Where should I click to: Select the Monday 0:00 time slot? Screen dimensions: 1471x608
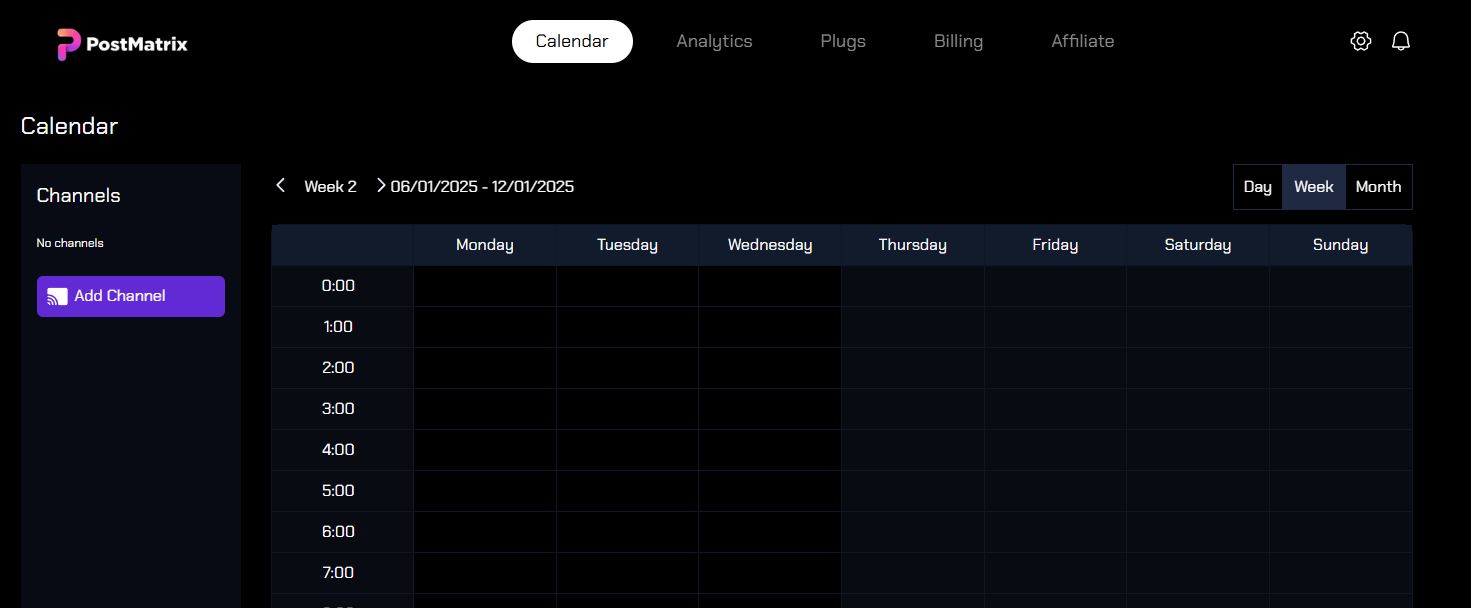click(485, 286)
